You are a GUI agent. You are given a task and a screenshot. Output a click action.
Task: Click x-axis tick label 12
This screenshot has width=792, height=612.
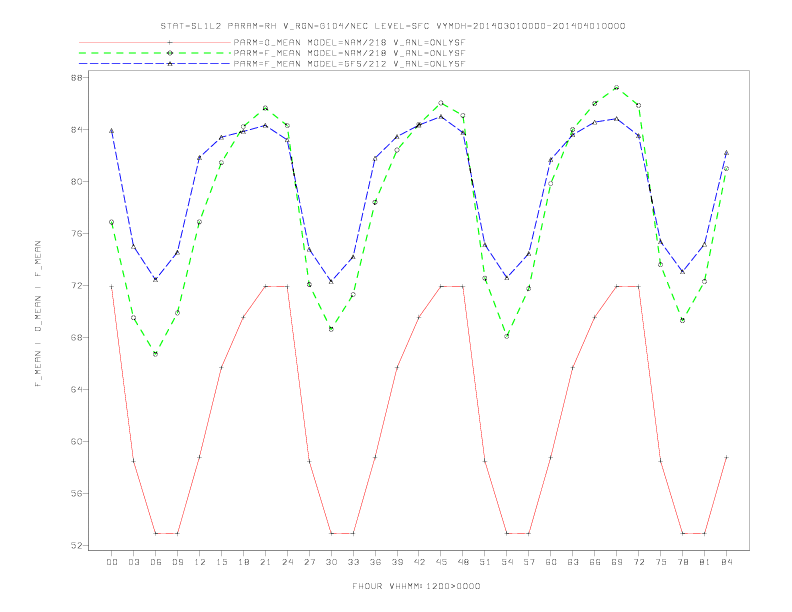tap(200, 562)
